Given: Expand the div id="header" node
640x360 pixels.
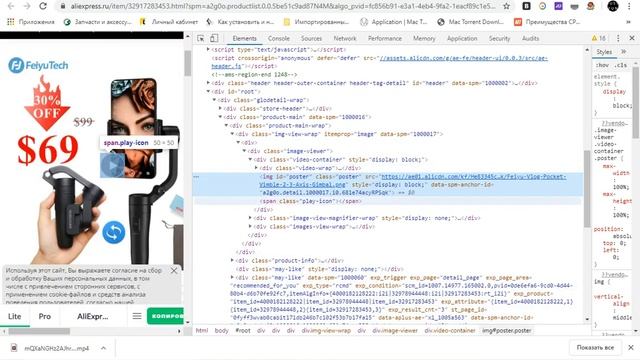Looking at the screenshot, I should tap(208, 83).
